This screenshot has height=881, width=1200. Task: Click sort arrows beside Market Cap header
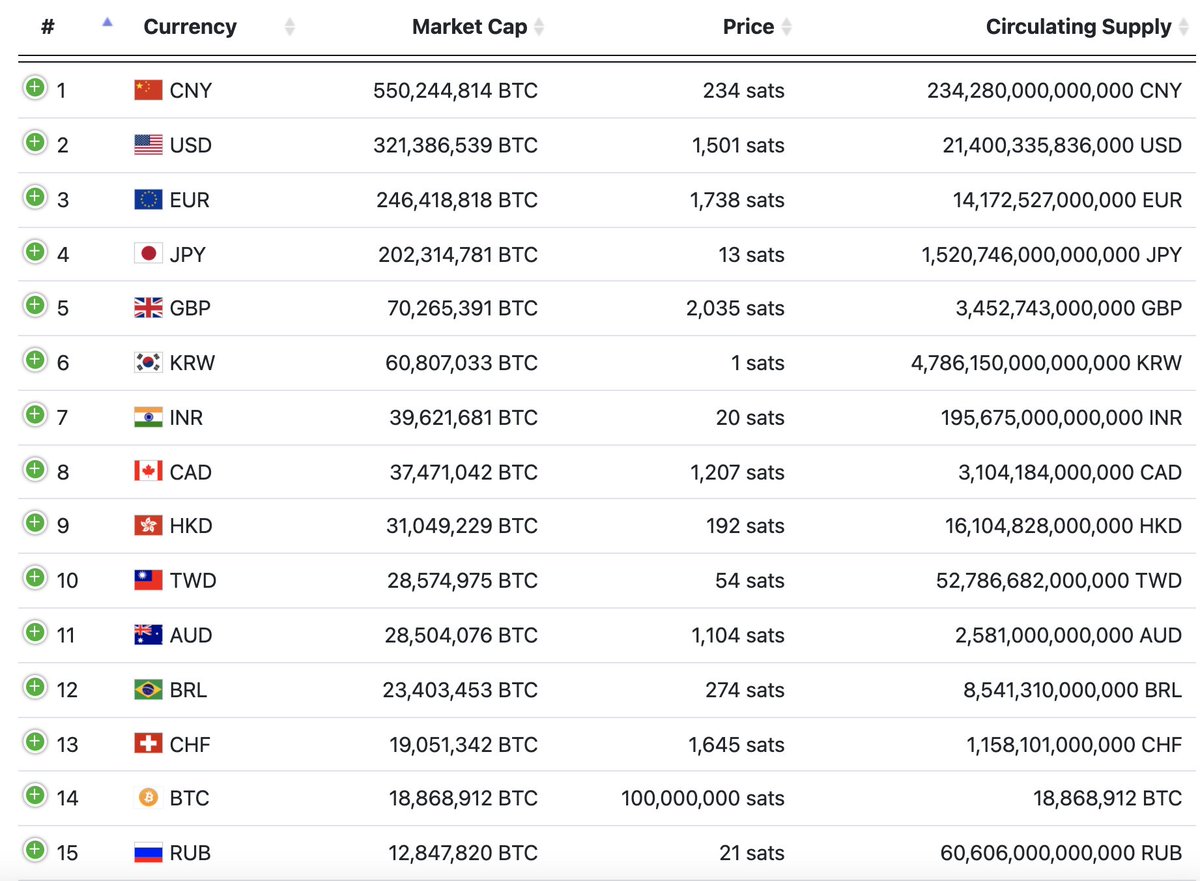539,27
